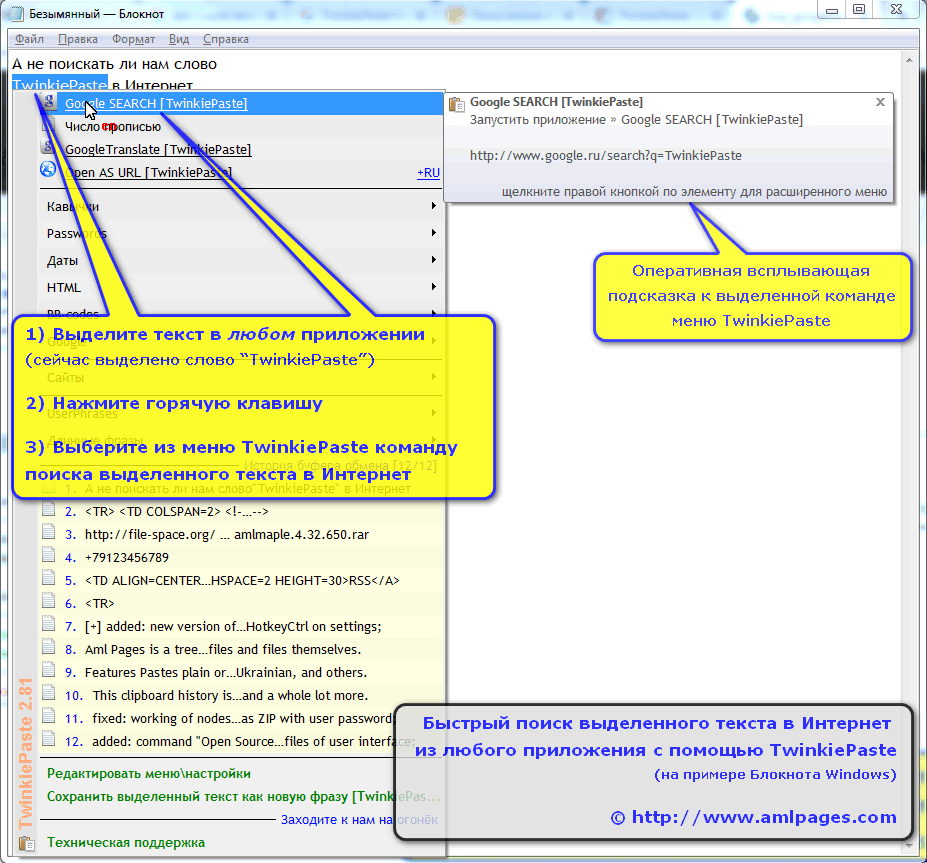Select history item 9 Features Pastes plain
The image size is (927, 863).
click(x=241, y=673)
